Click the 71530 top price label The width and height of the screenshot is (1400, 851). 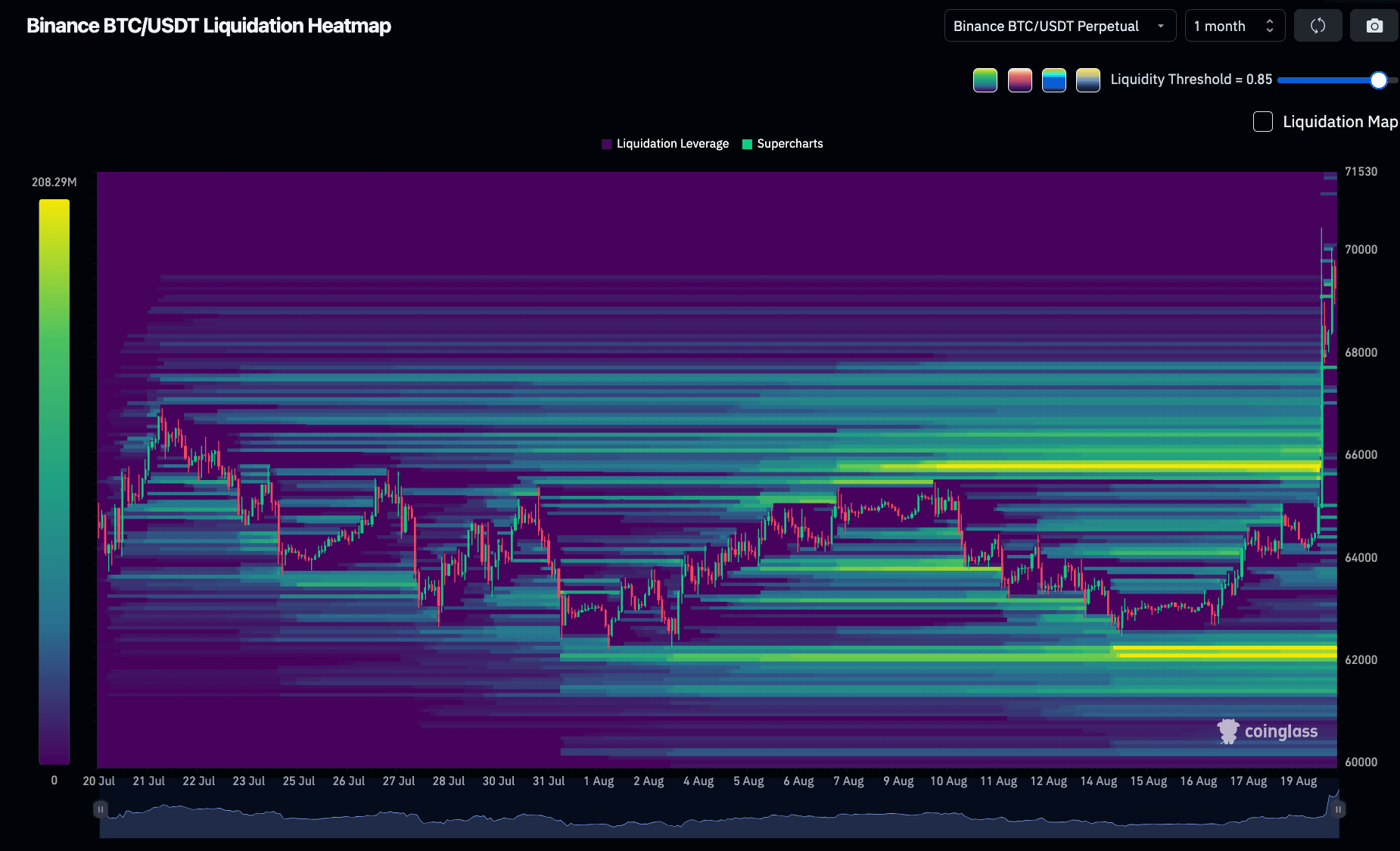tap(1361, 172)
